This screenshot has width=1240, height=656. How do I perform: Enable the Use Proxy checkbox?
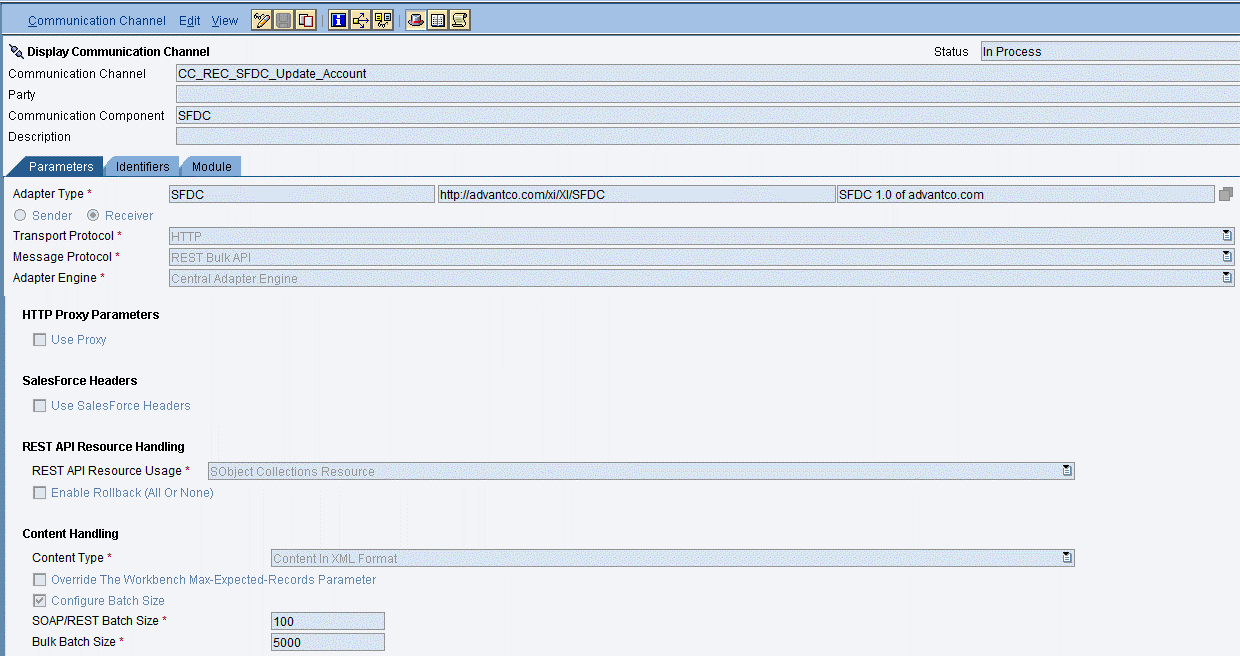[39, 339]
